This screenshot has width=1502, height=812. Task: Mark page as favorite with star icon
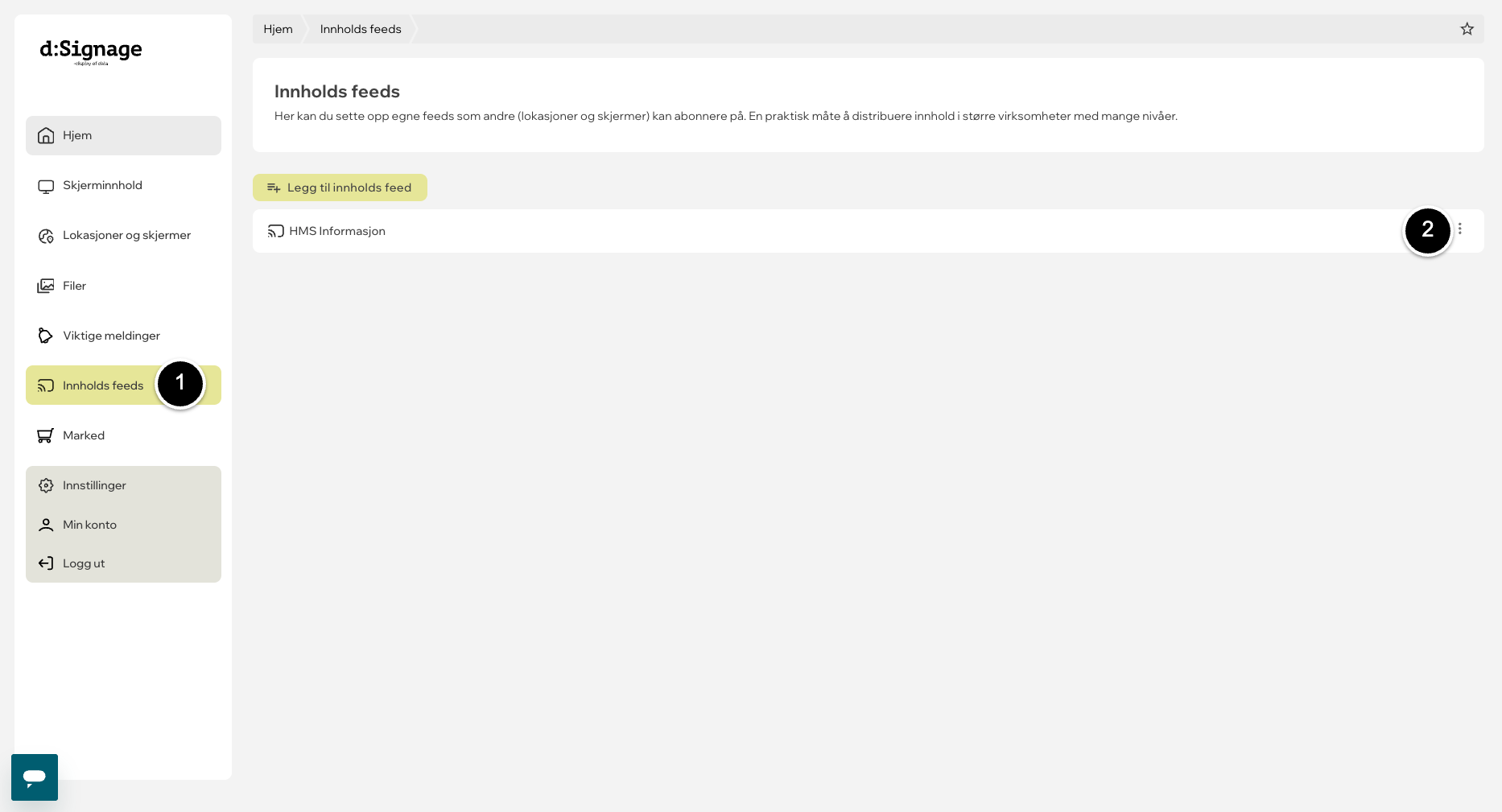pyautogui.click(x=1467, y=29)
